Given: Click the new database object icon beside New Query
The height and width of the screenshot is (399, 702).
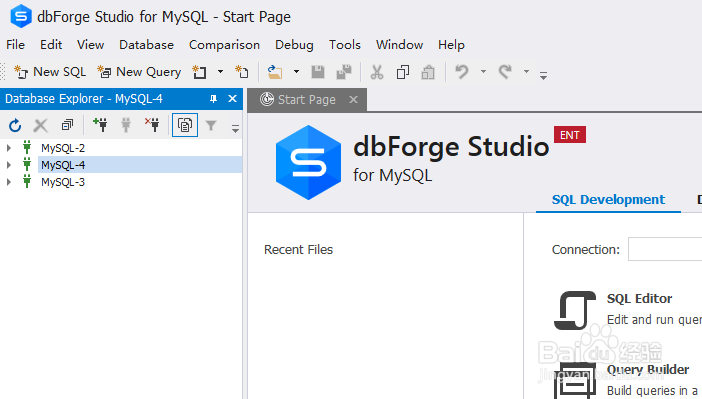Looking at the screenshot, I should pos(199,72).
